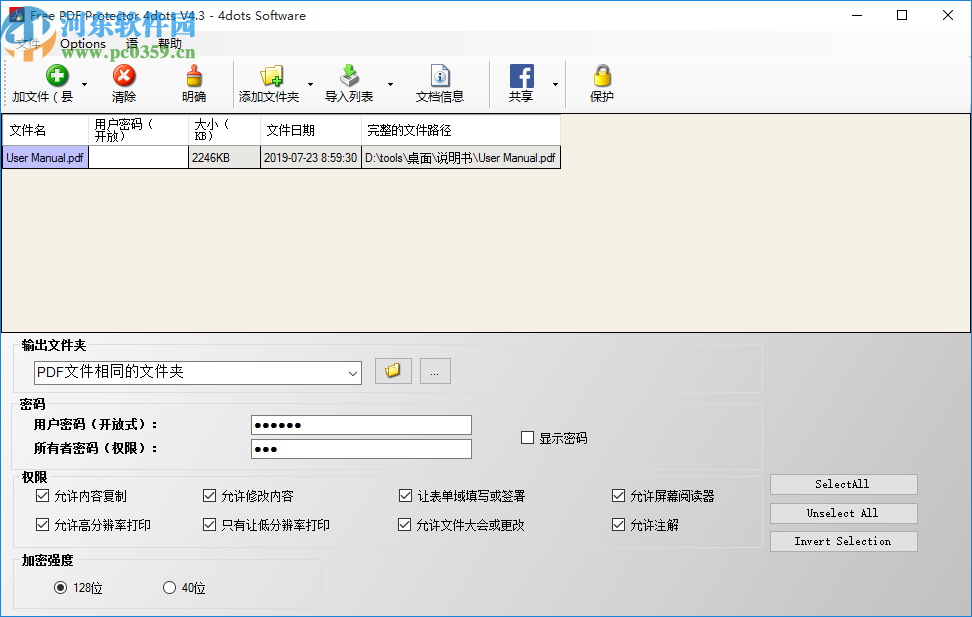This screenshot has height=617, width=972.
Task: Click the Invert Selection button
Action: 843,541
